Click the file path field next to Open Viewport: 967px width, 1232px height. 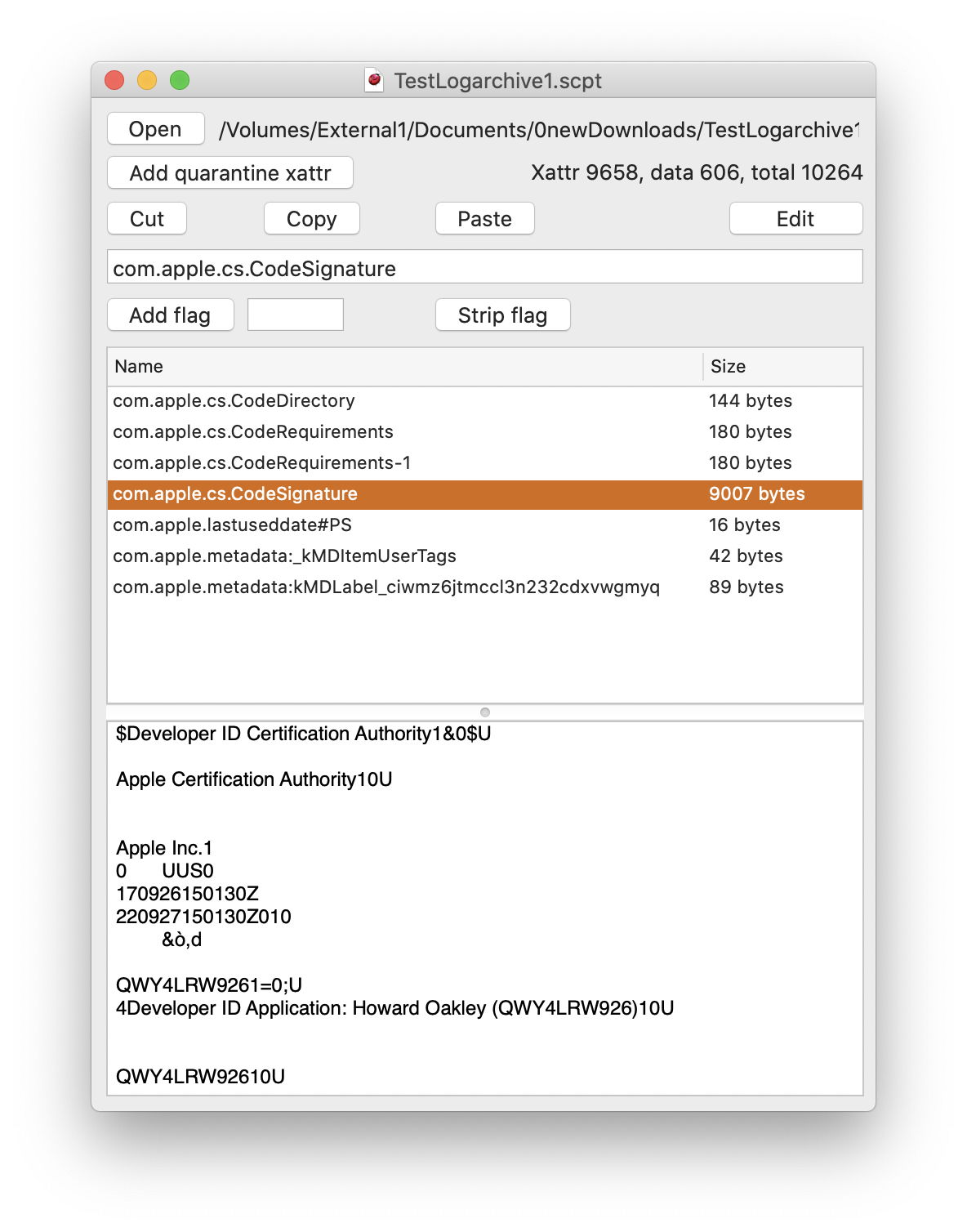(x=539, y=128)
